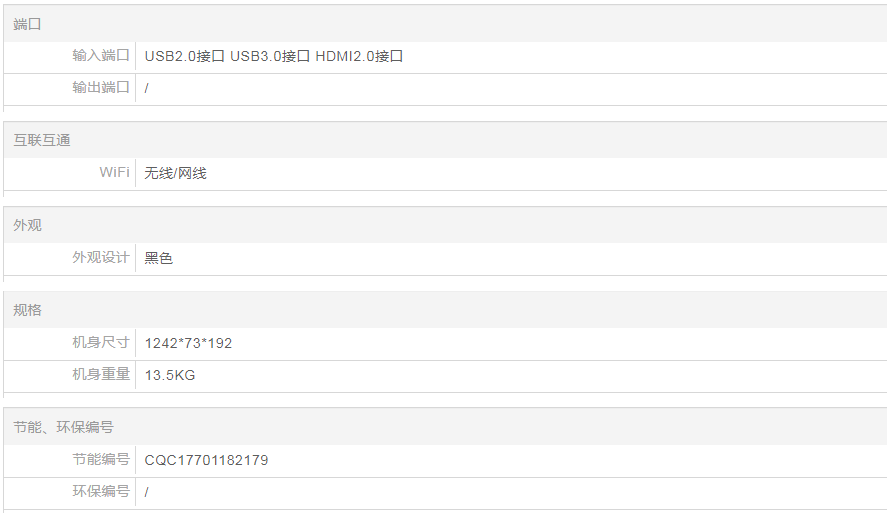
Task: Select the CQC17701182179 energy code
Action: [x=206, y=460]
